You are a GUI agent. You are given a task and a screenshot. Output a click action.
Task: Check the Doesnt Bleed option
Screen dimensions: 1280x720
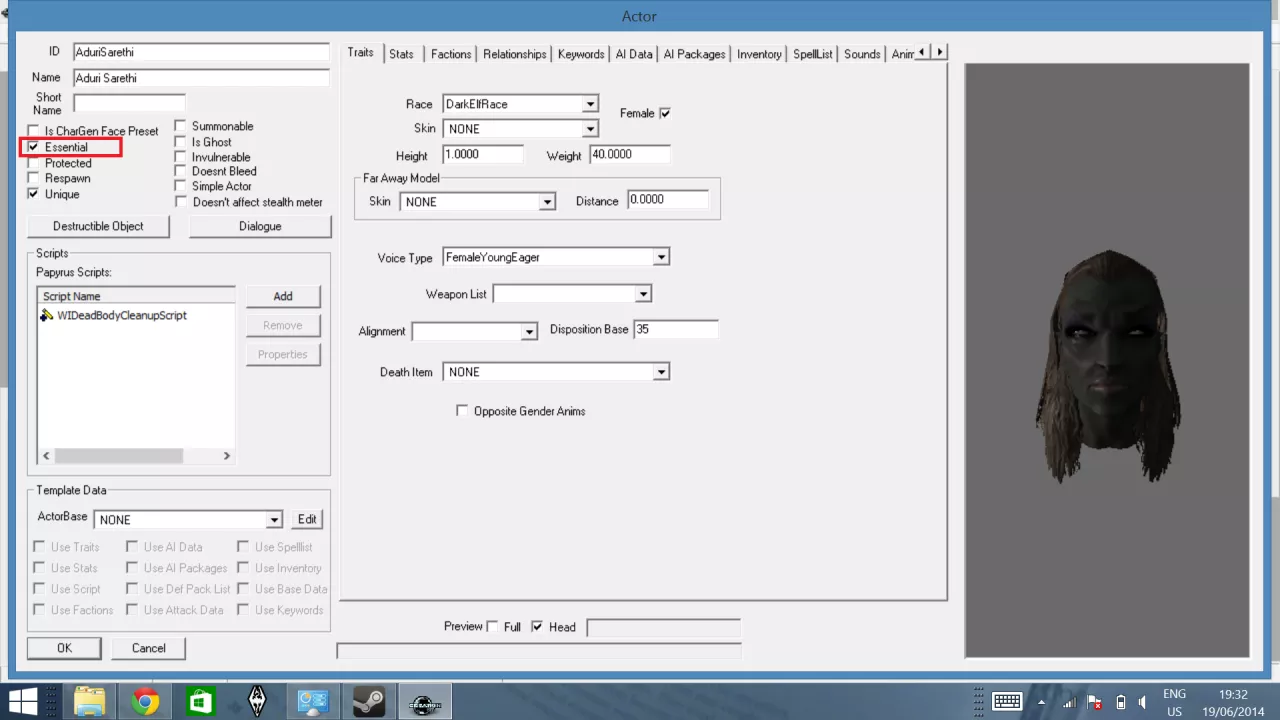click(x=181, y=171)
